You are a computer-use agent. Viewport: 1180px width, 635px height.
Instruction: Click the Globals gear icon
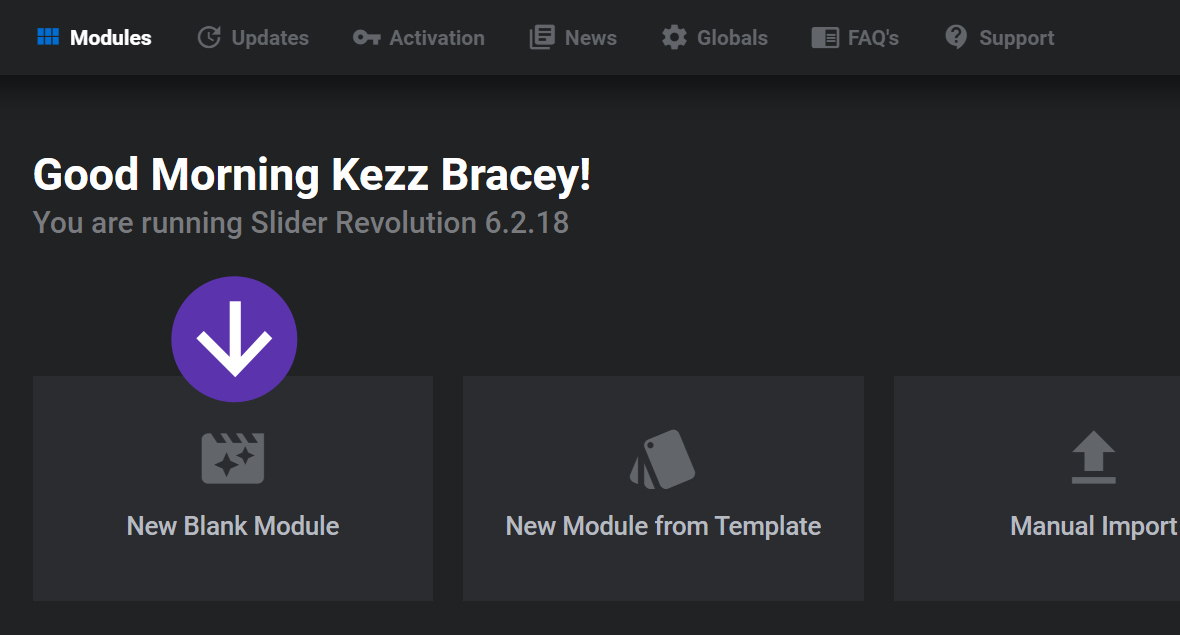(x=674, y=38)
